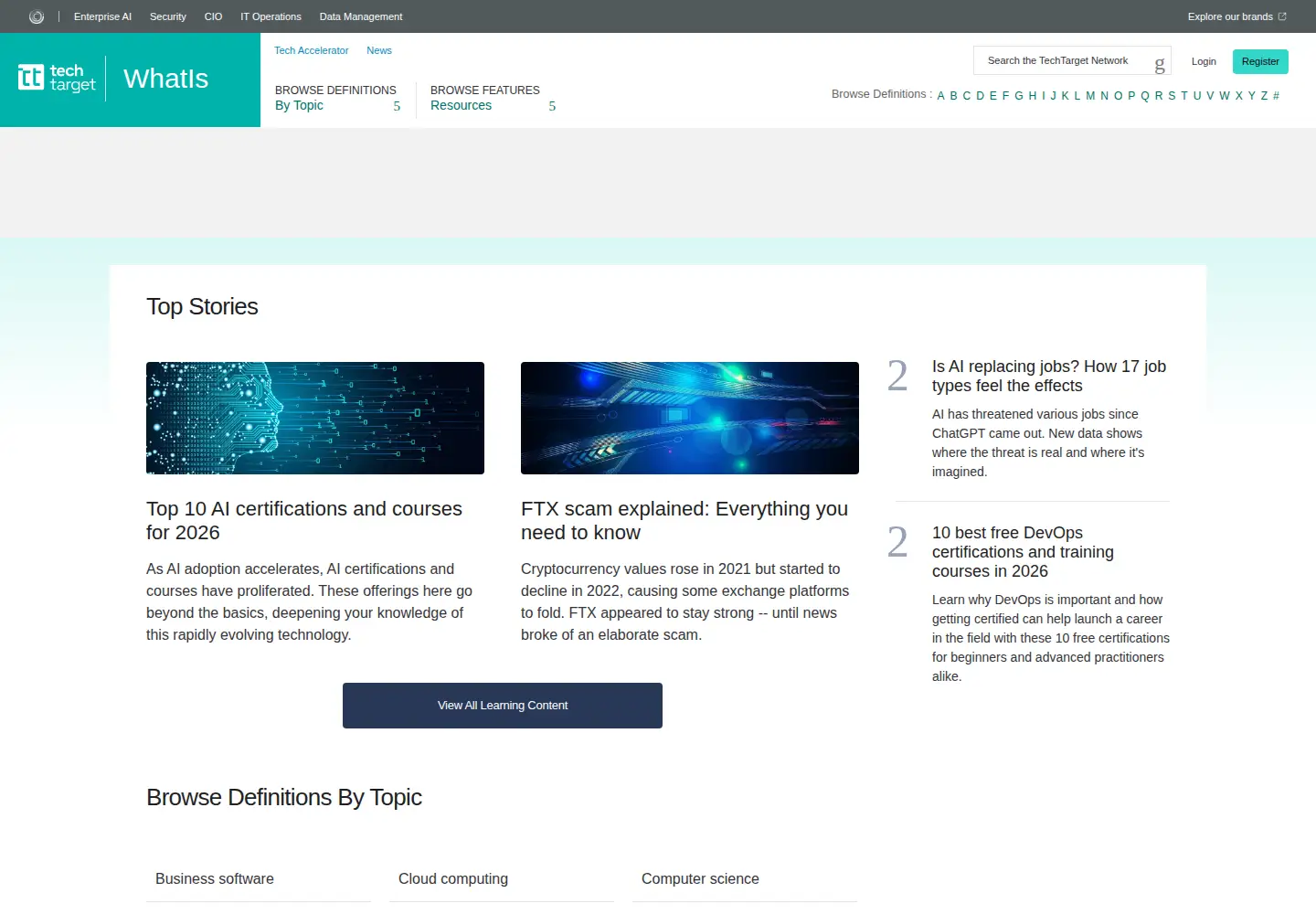Open the Cloud computing topic
1316x914 pixels.
(x=453, y=878)
